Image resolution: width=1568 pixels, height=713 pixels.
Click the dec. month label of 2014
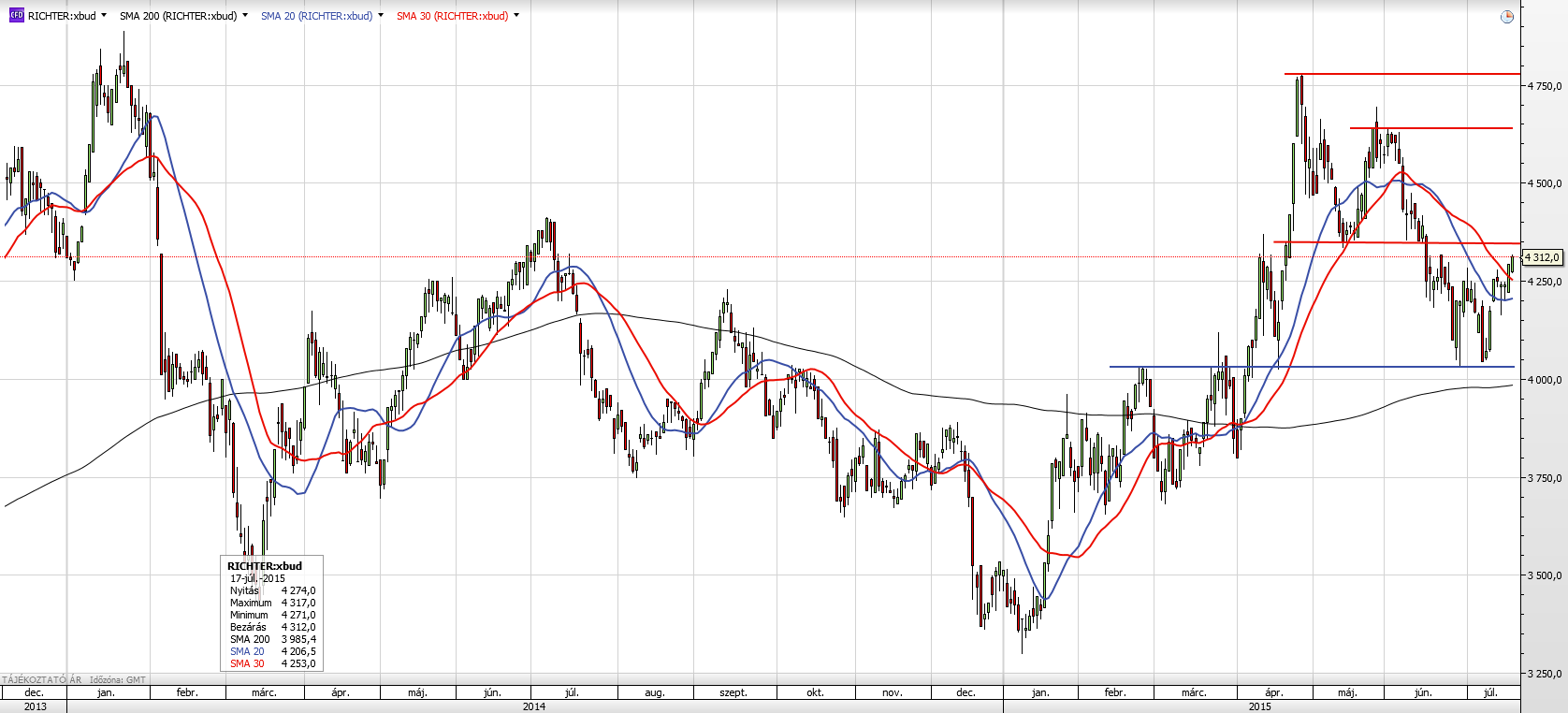click(965, 692)
